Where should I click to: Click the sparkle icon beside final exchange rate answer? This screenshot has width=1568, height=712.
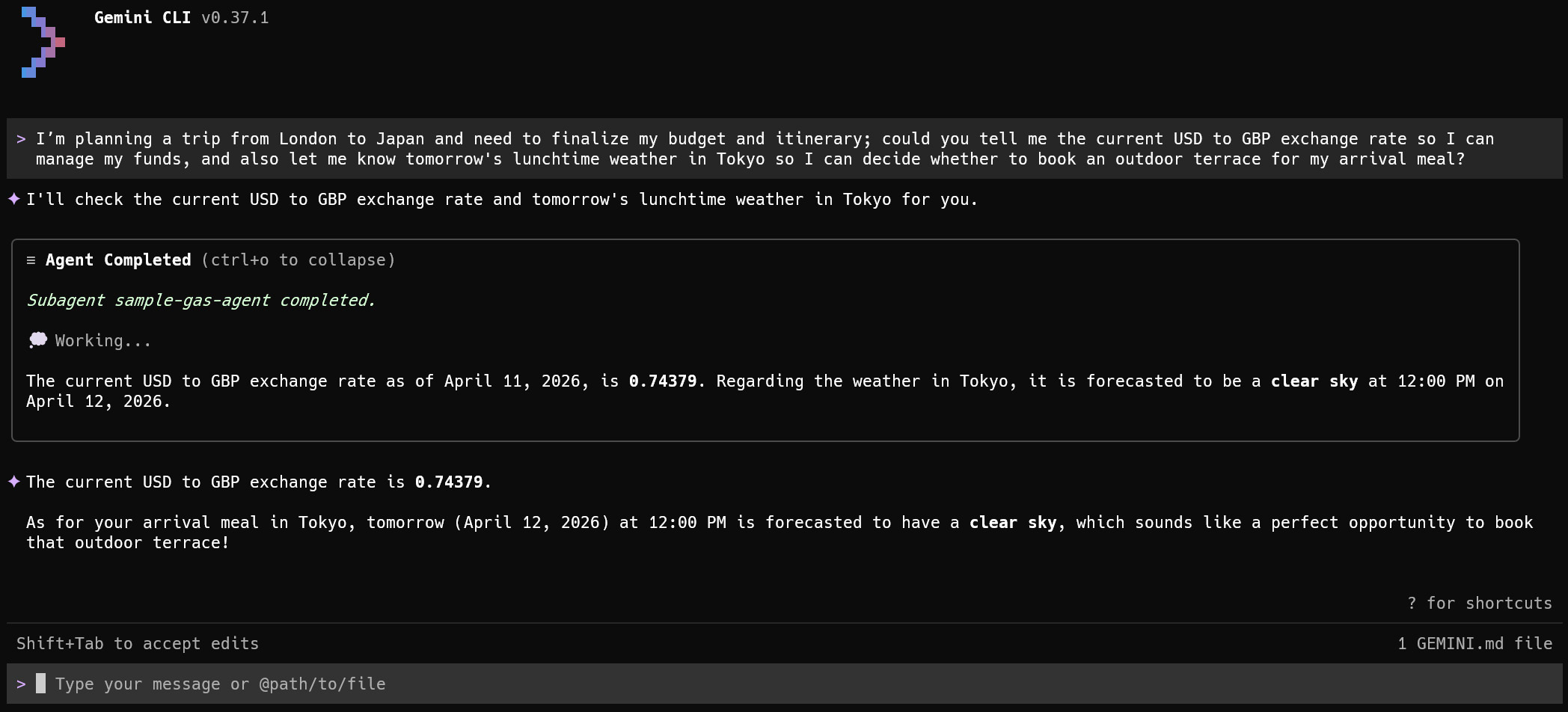tap(14, 482)
